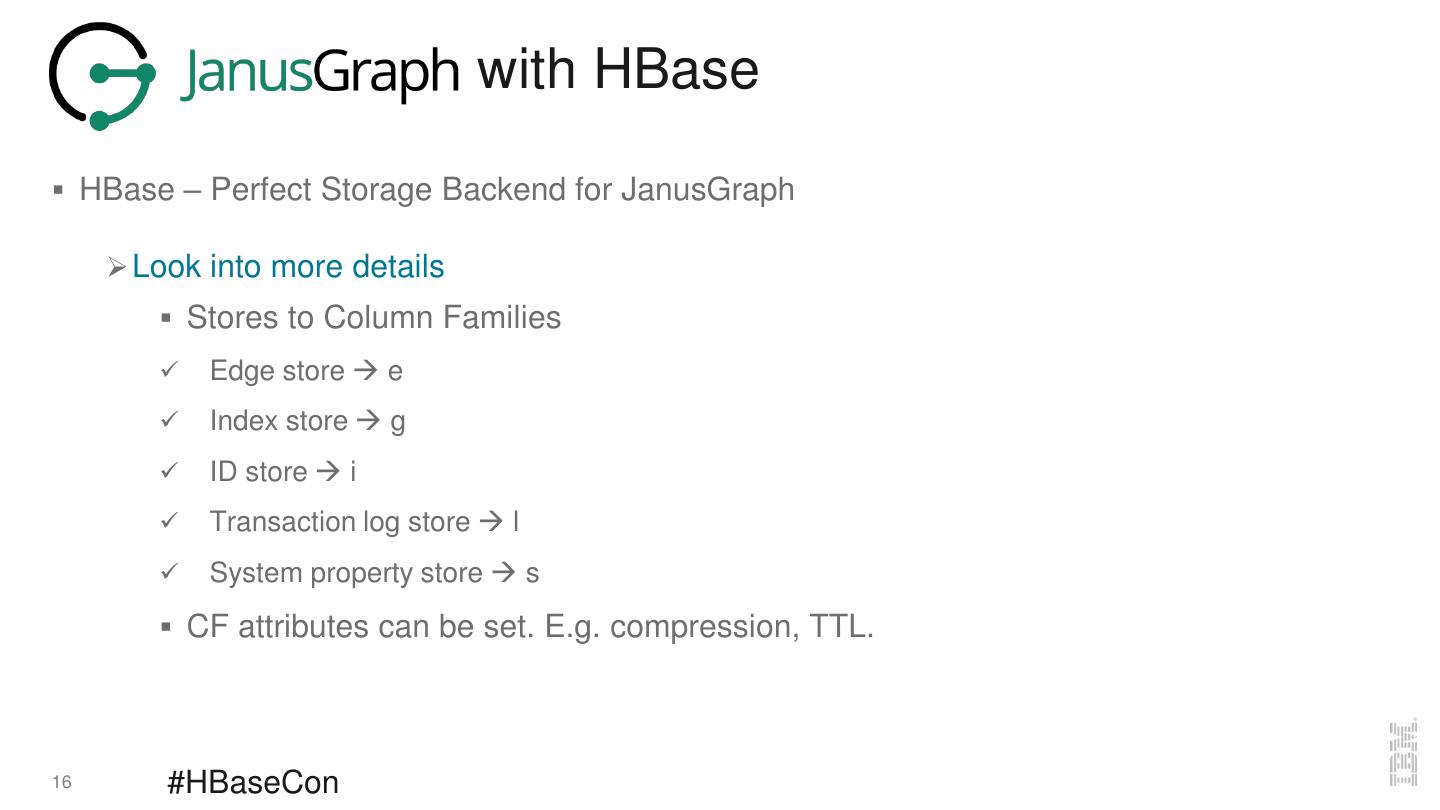Click the IBM logo in corner
This screenshot has width=1440, height=810.
[x=1403, y=752]
